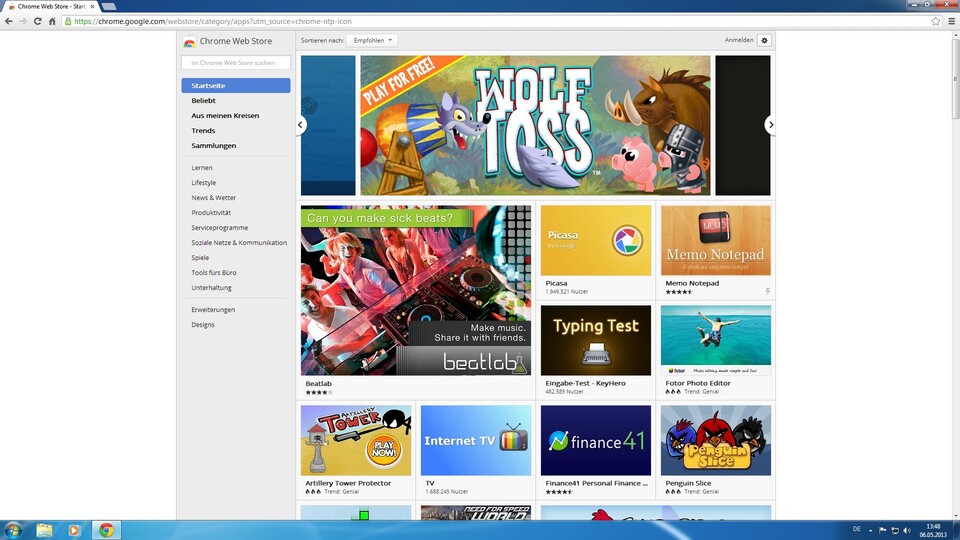Image resolution: width=960 pixels, height=540 pixels.
Task: Open the Penguin Slice game tile
Action: coord(715,441)
